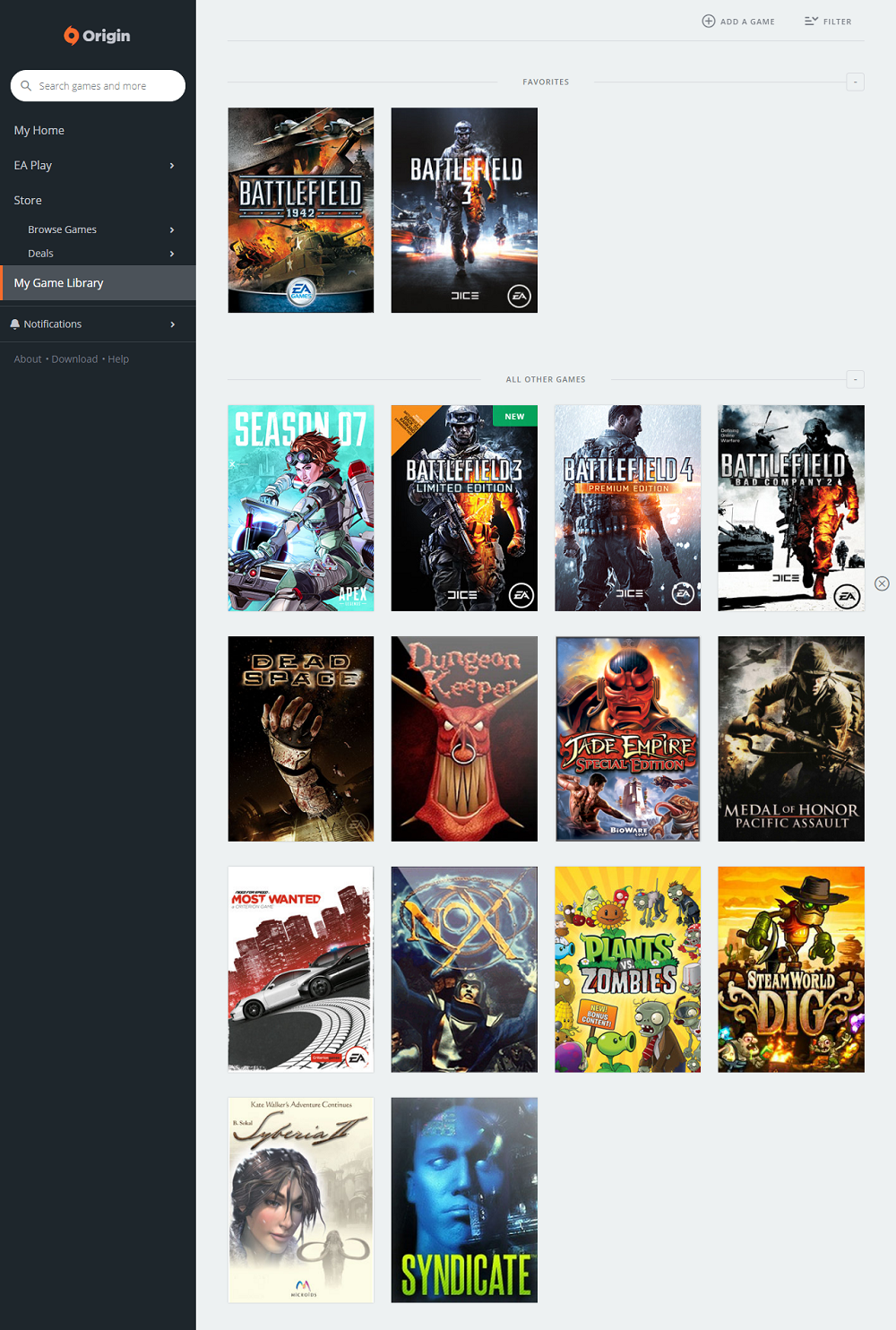Open the Plants vs Zombies tile

(x=627, y=970)
